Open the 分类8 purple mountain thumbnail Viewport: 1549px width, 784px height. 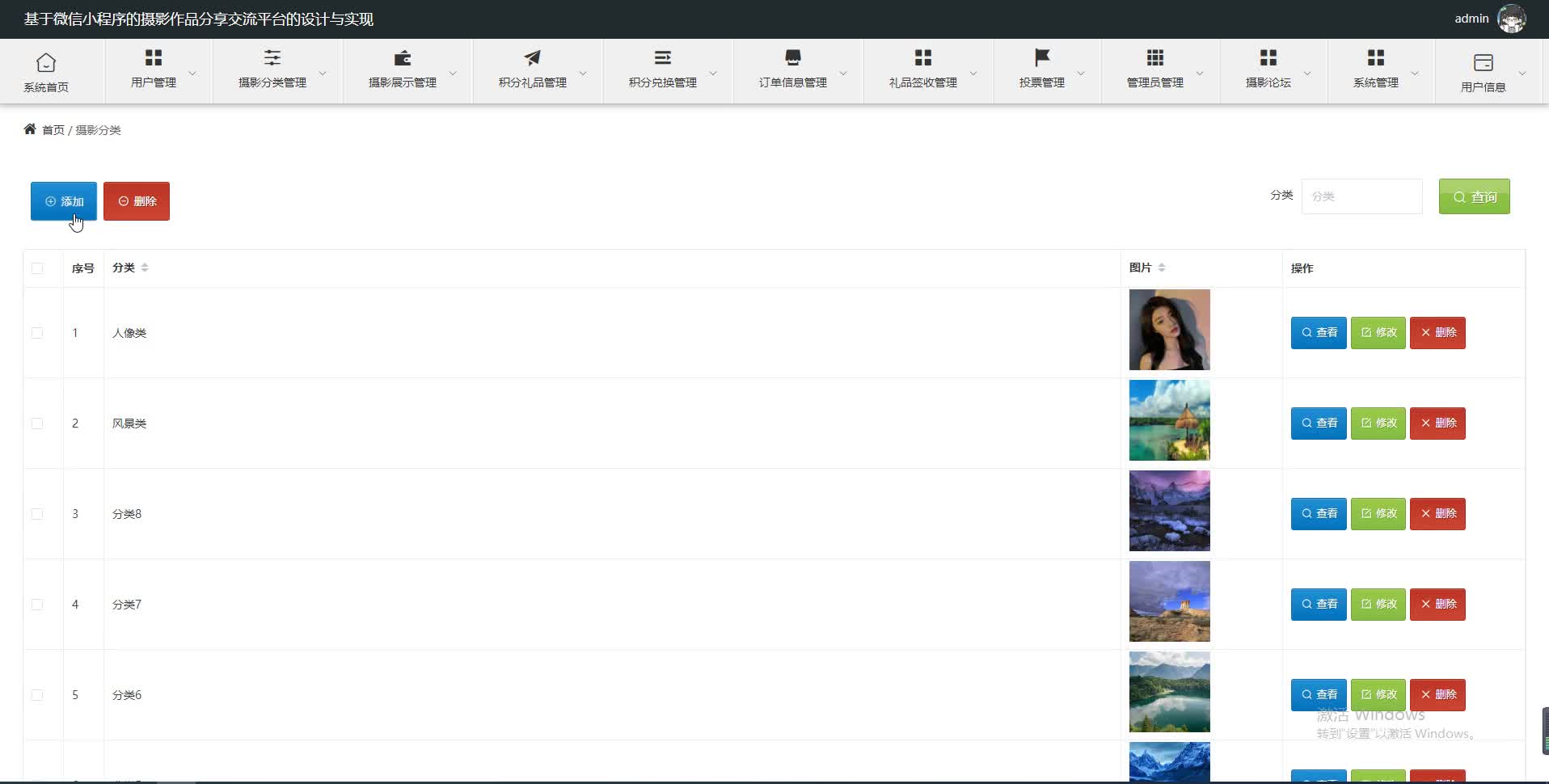1170,511
